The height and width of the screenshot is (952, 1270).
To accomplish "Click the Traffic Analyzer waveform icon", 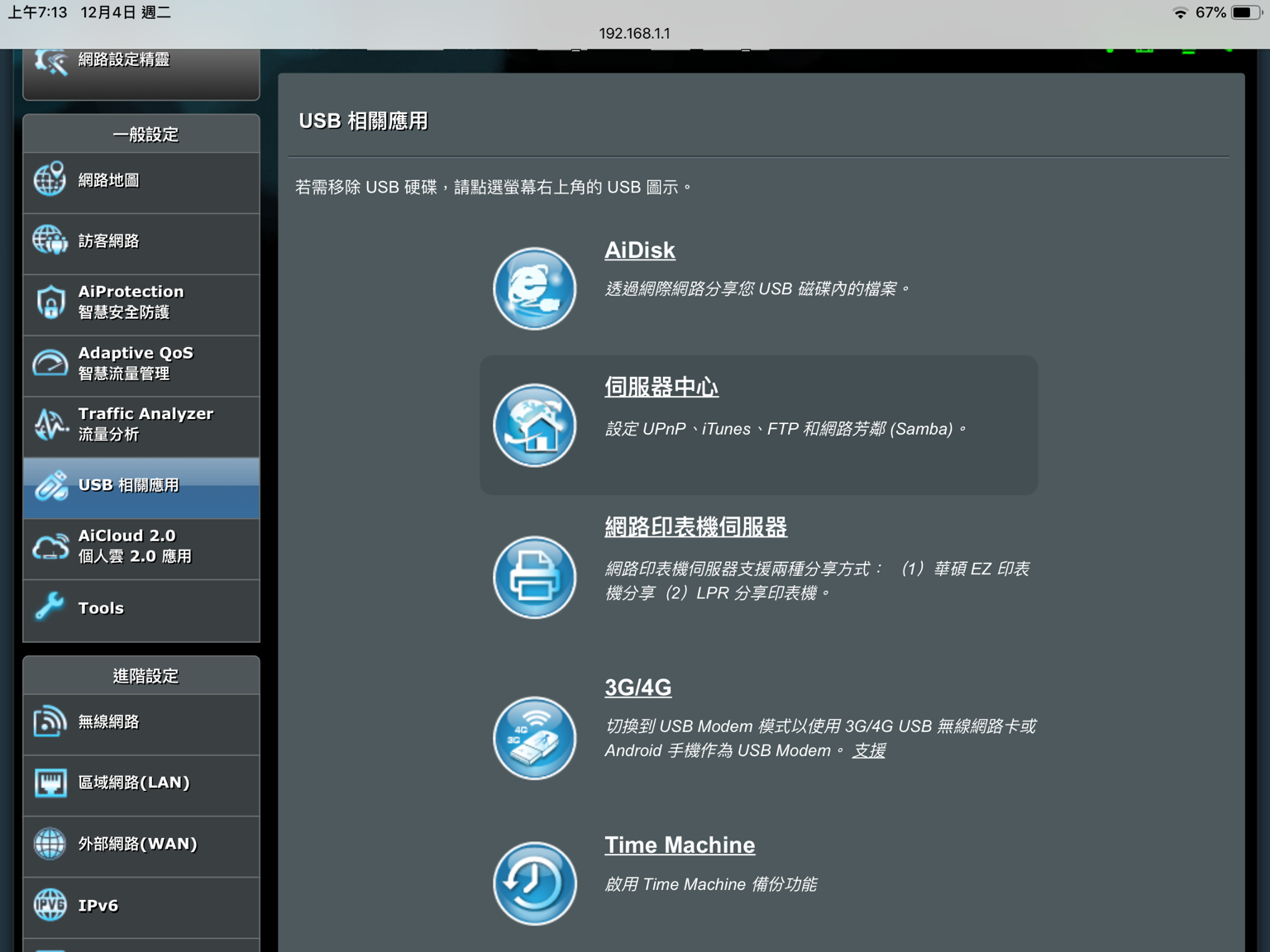I will [x=50, y=424].
